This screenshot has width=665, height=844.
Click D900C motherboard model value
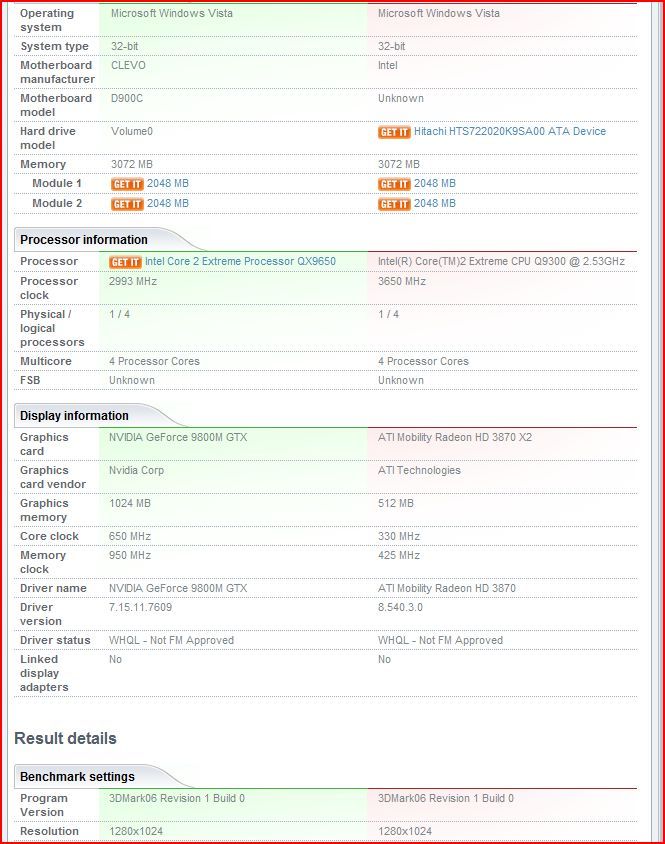click(127, 98)
